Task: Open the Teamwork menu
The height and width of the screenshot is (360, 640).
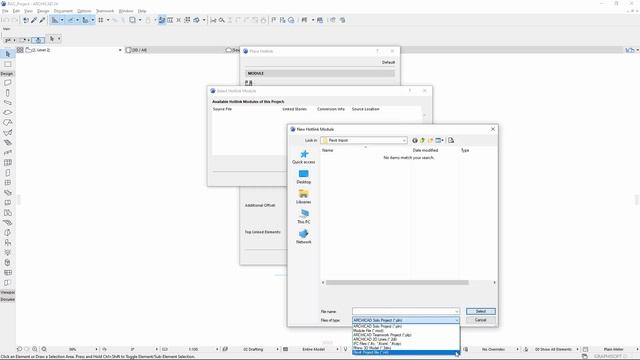Action: 105,11
